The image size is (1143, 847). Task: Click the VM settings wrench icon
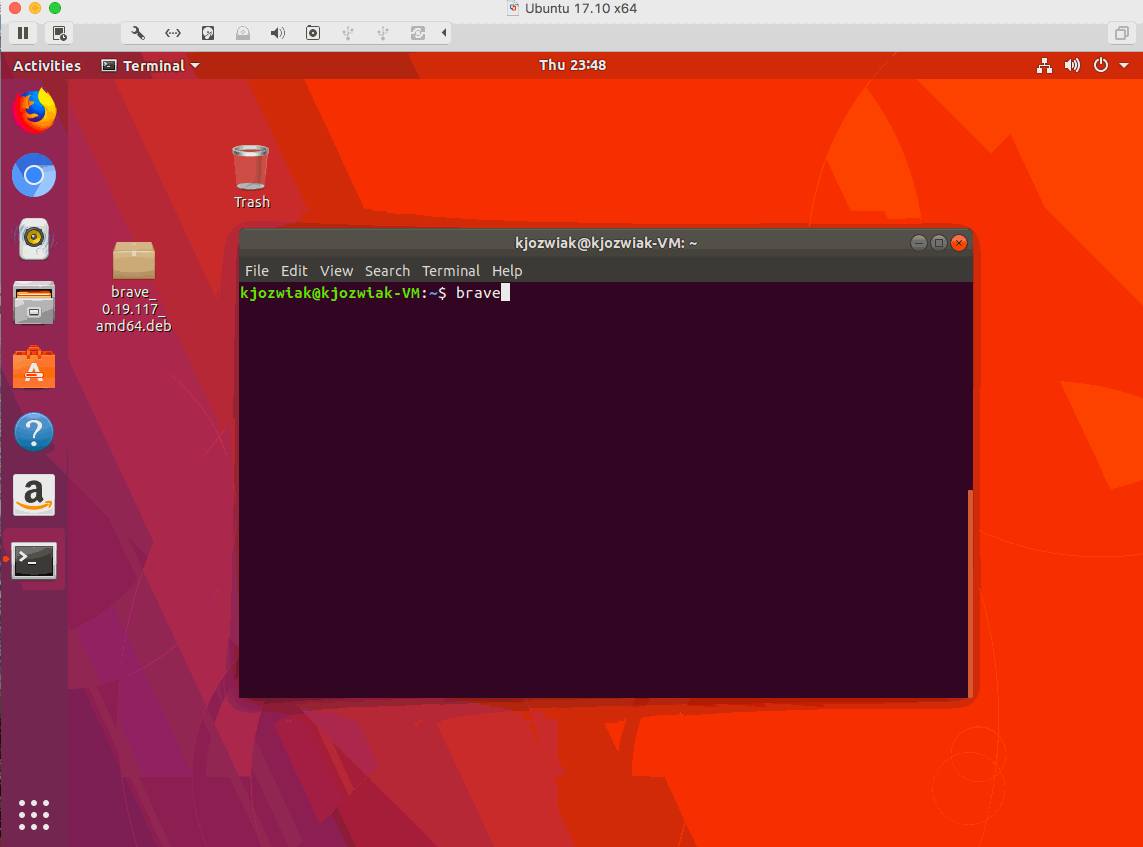click(138, 32)
